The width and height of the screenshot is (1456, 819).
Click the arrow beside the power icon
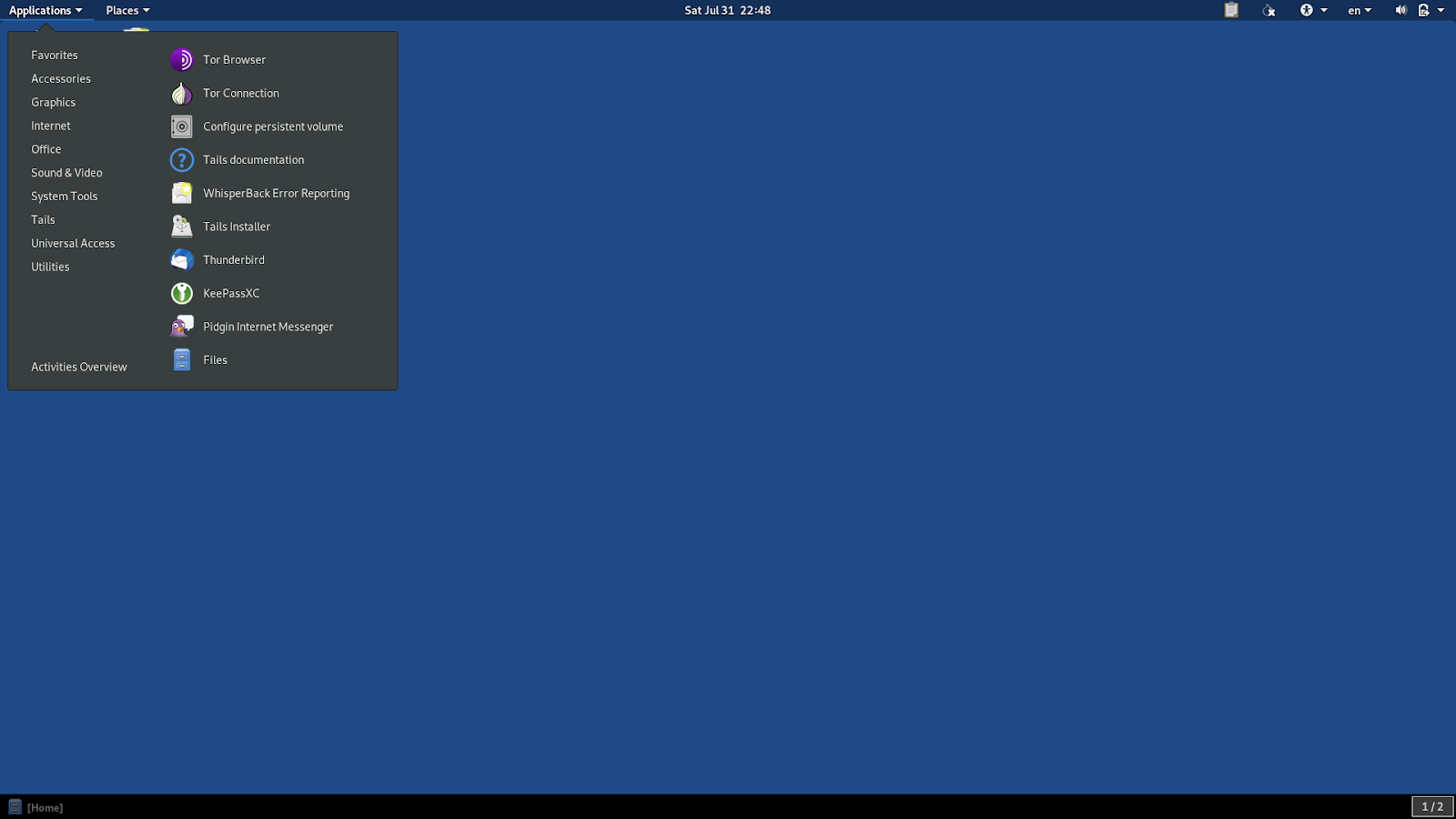click(x=1441, y=10)
